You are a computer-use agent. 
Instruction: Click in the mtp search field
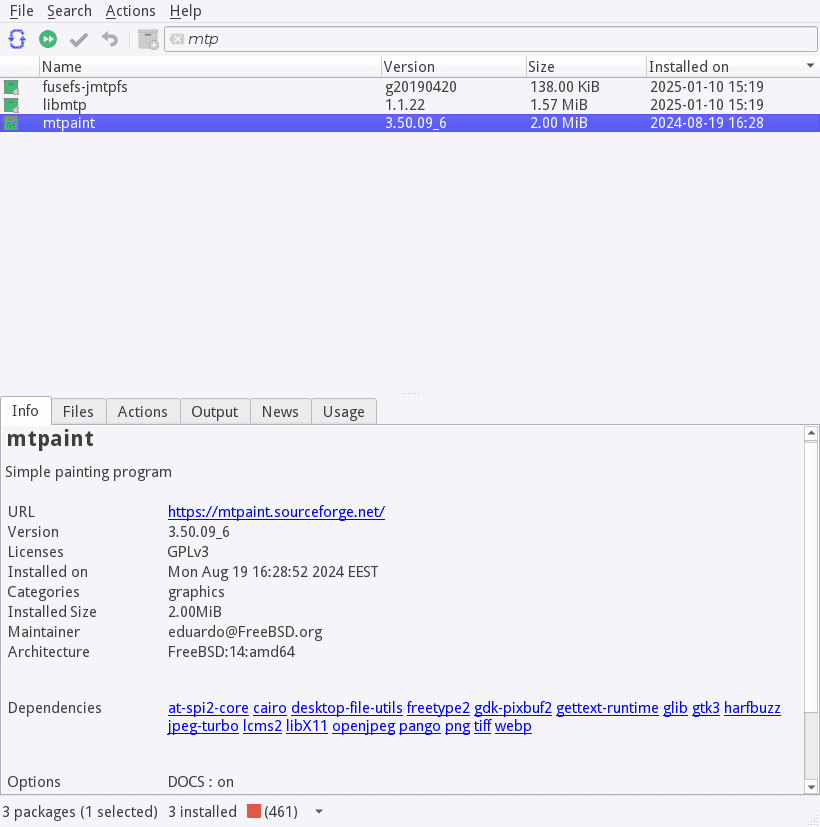pyautogui.click(x=490, y=39)
